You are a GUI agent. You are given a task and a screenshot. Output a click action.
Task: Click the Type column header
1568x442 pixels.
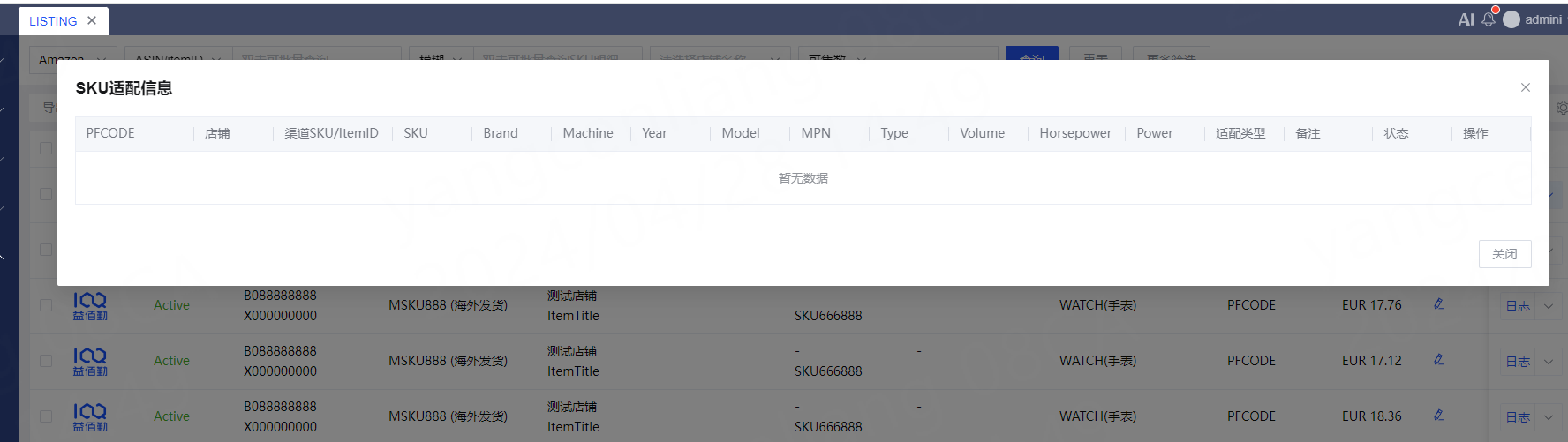[894, 133]
